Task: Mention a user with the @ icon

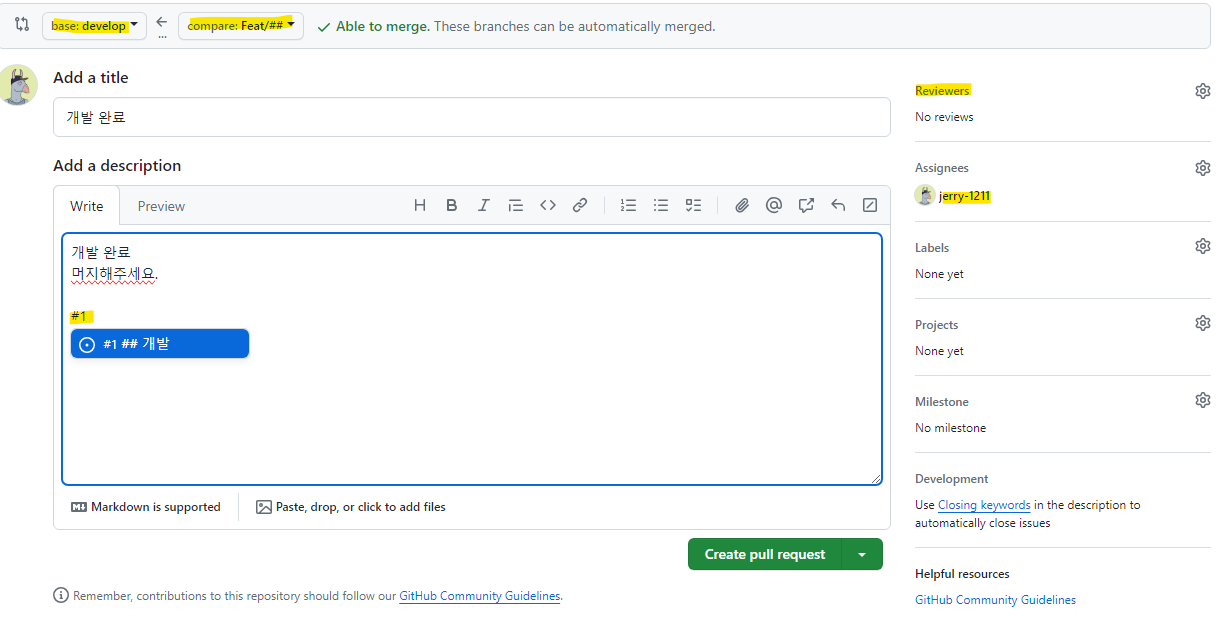Action: click(x=773, y=205)
